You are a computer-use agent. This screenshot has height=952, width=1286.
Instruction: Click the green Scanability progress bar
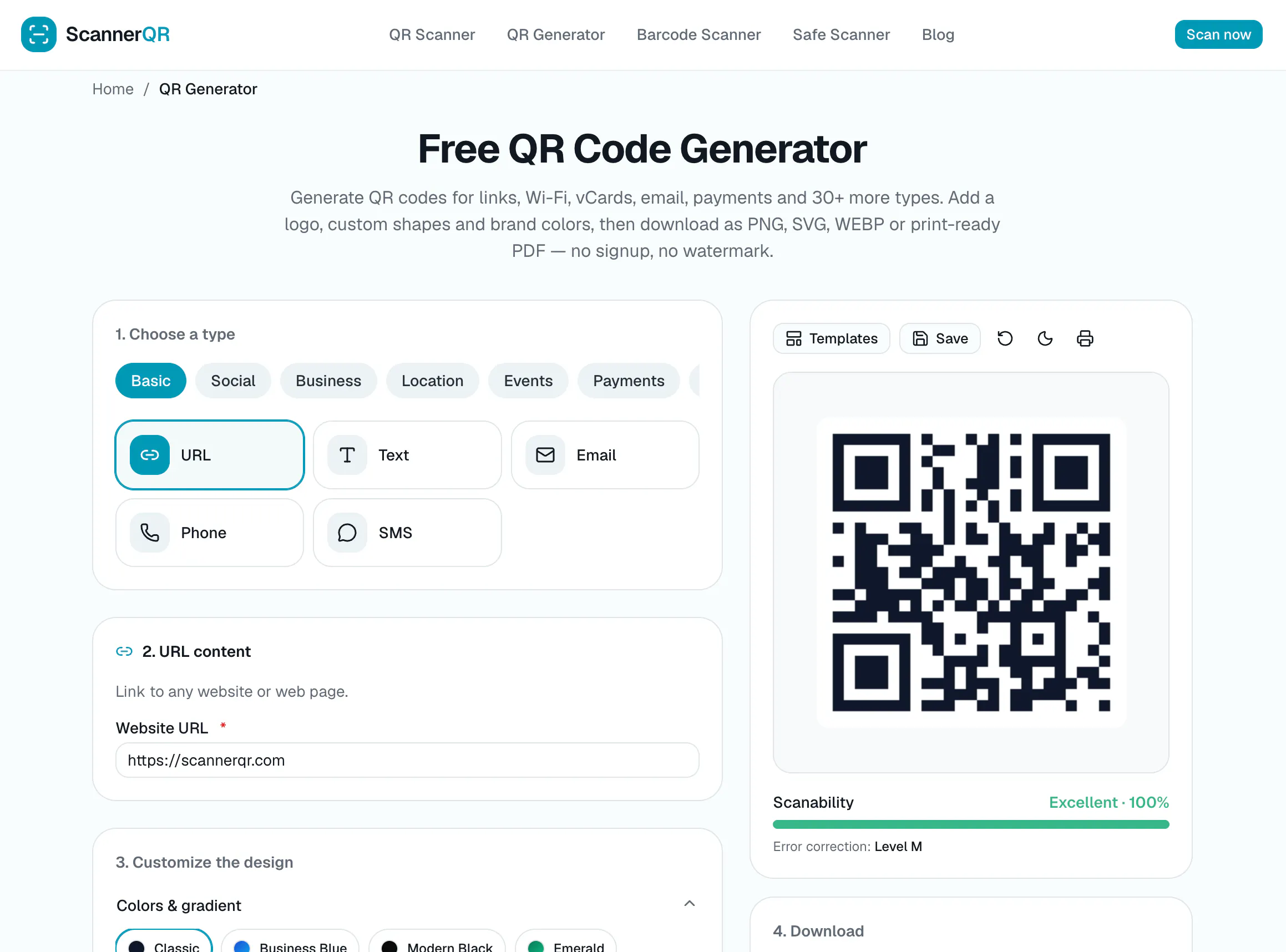(x=971, y=824)
